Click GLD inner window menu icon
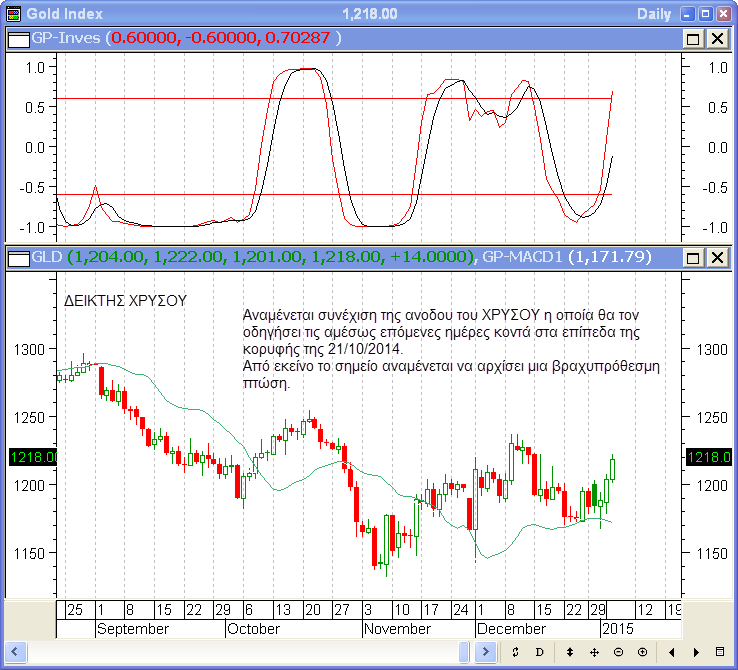738x670 pixels. (19, 258)
